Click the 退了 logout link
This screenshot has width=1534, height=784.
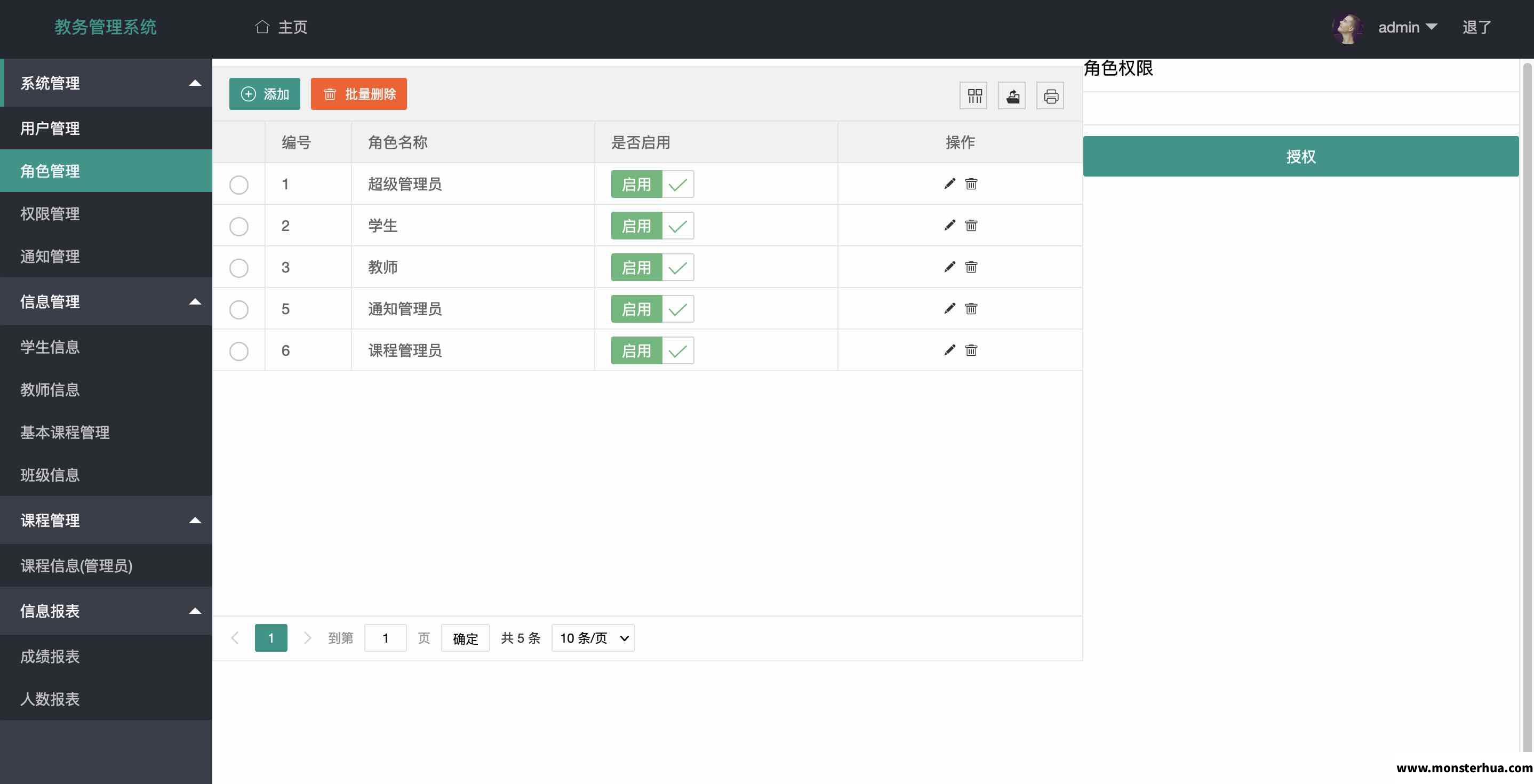point(1477,27)
